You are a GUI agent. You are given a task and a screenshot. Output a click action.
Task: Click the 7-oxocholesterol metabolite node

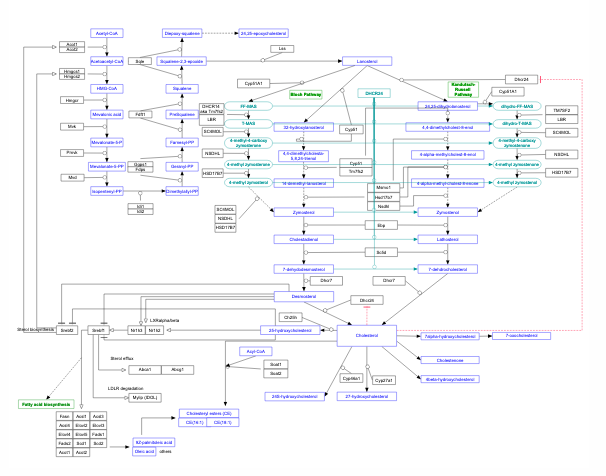(x=527, y=336)
